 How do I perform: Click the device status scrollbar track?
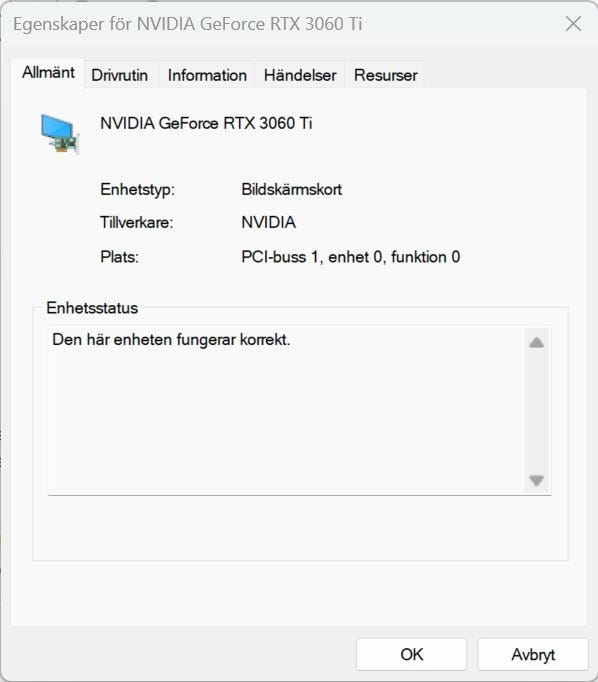[537, 411]
